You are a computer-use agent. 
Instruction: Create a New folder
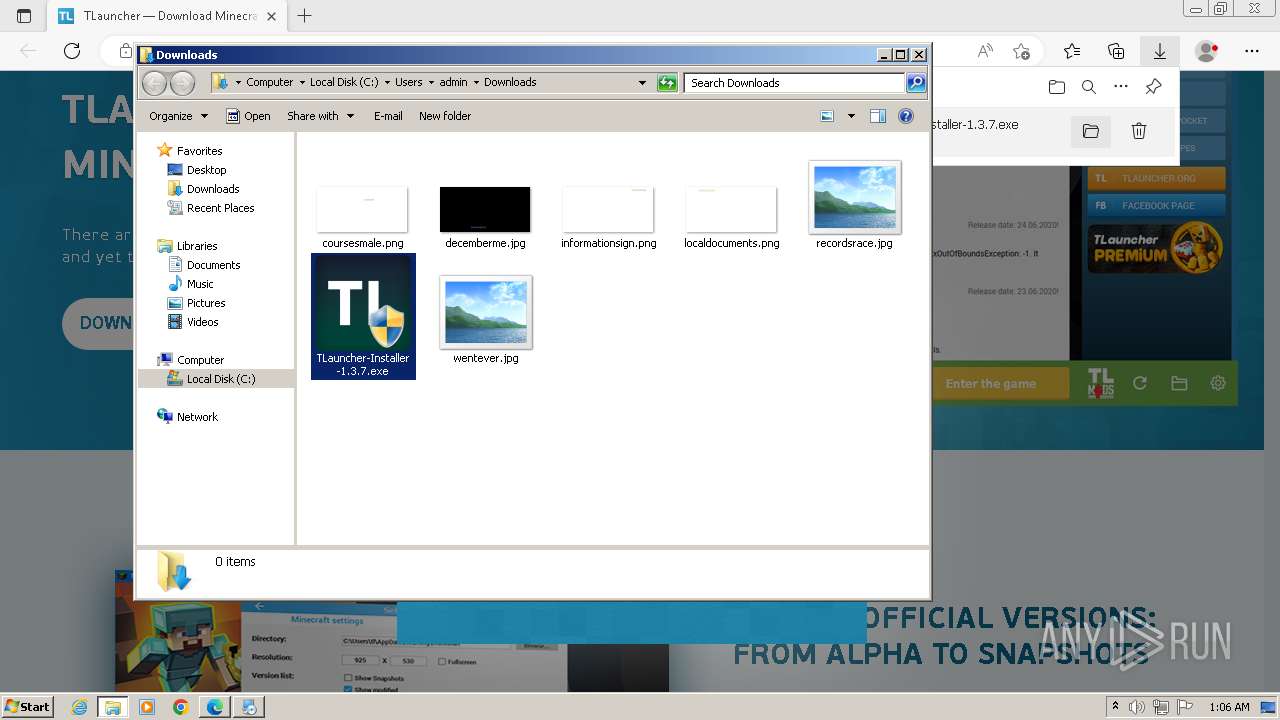445,116
